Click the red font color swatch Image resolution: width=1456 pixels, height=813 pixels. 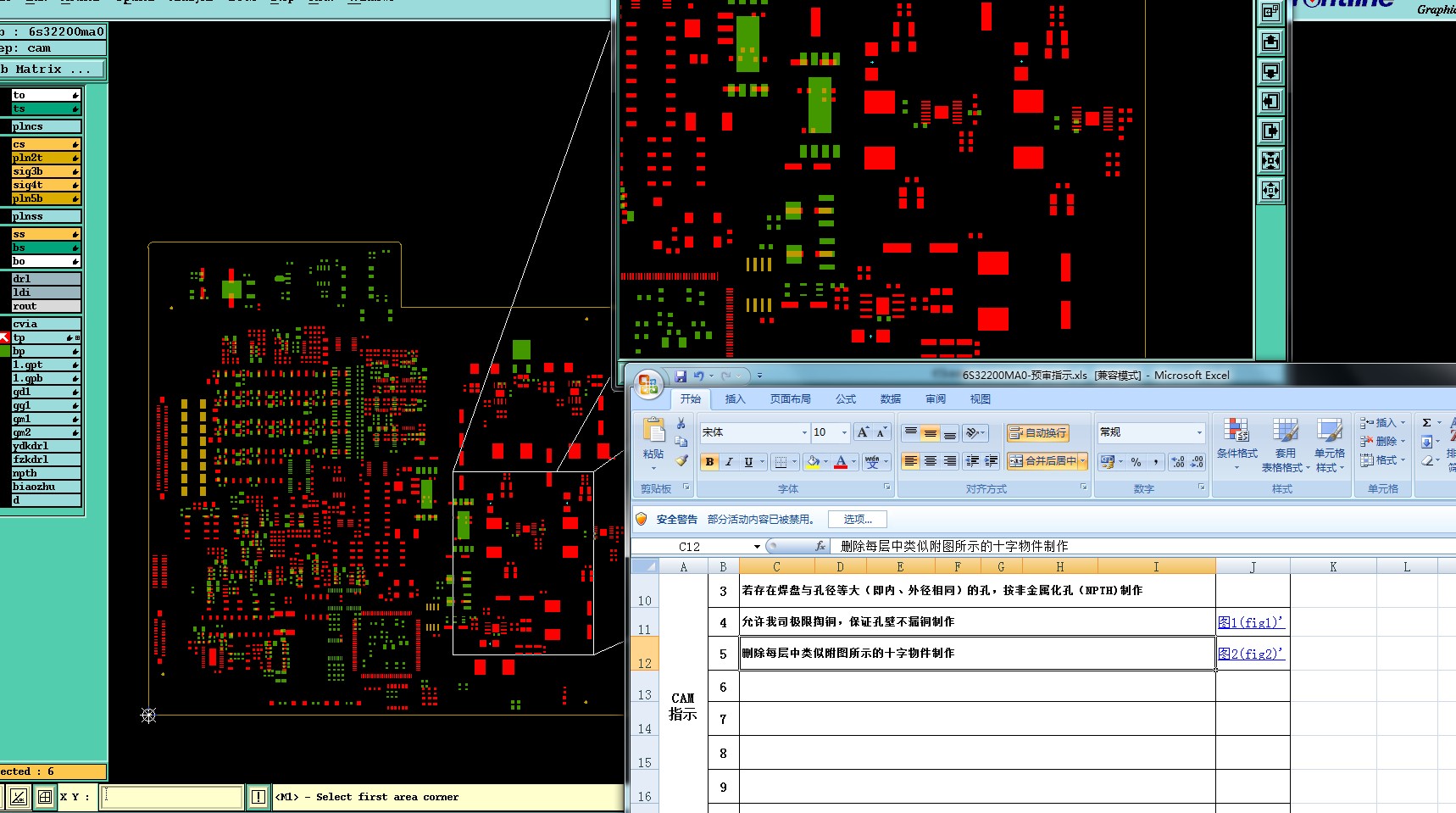pyautogui.click(x=841, y=462)
